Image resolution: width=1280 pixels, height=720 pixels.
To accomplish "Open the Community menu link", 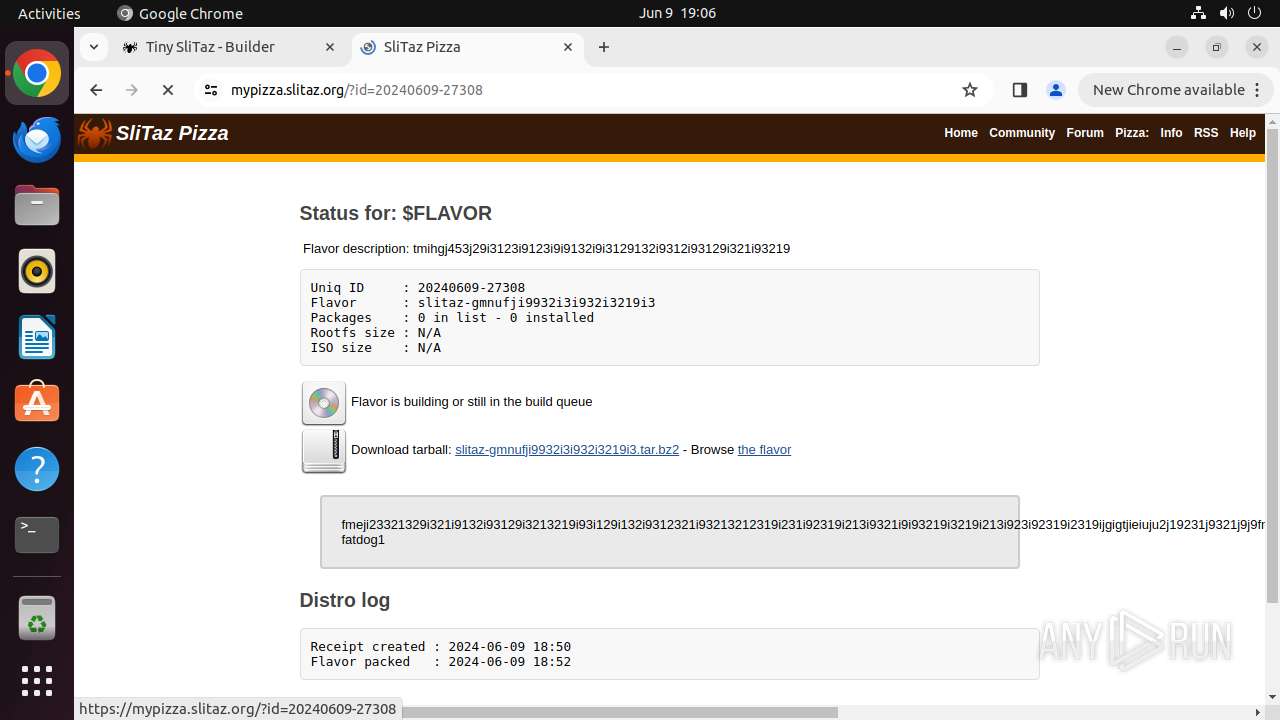I will (x=1022, y=133).
